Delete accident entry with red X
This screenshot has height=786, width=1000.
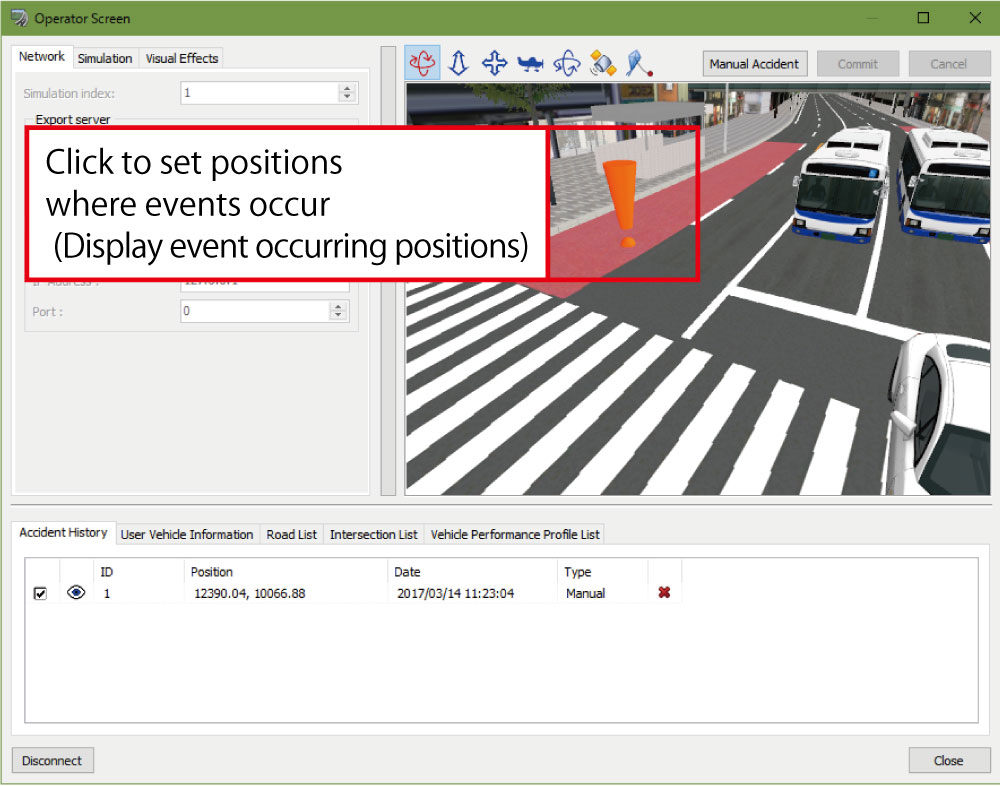tap(664, 593)
